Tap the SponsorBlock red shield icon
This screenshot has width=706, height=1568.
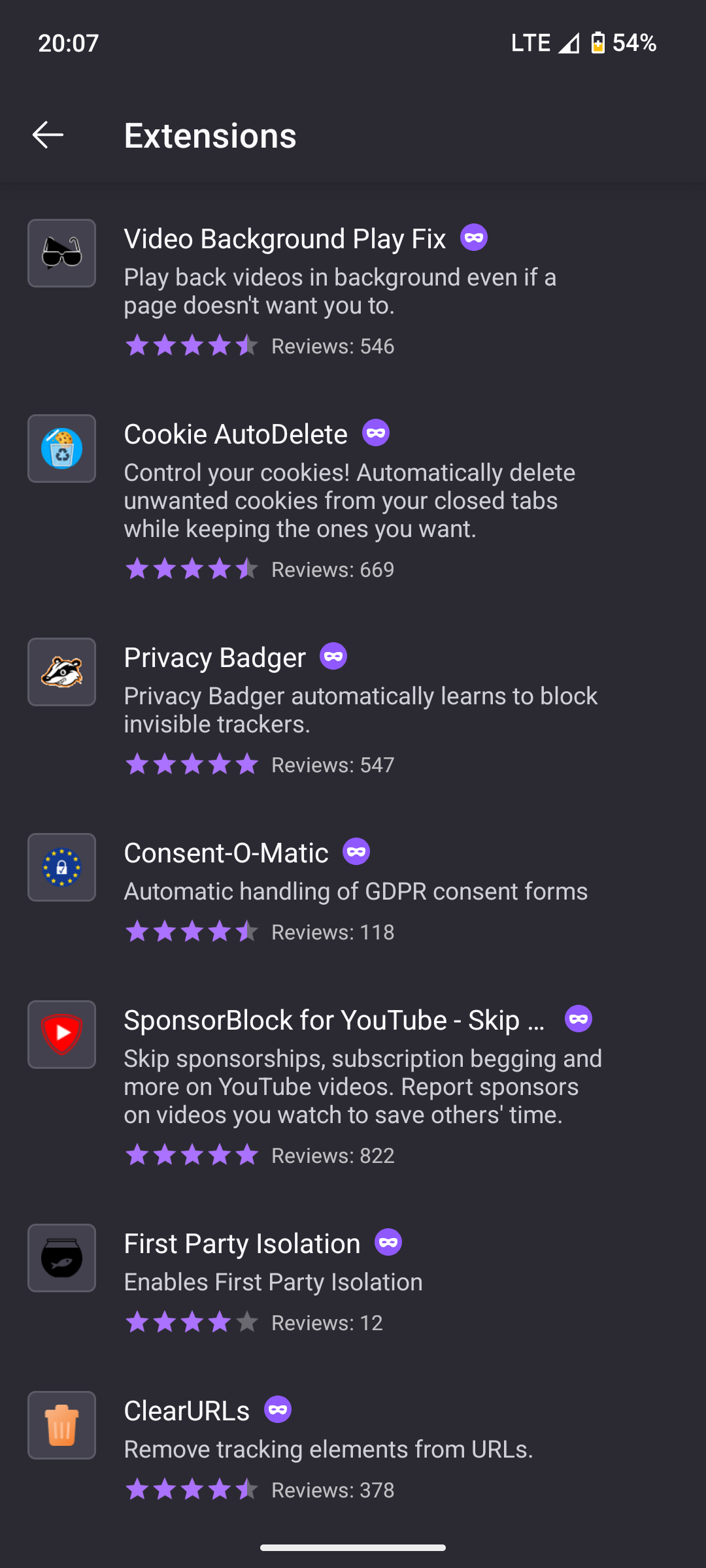coord(61,1034)
